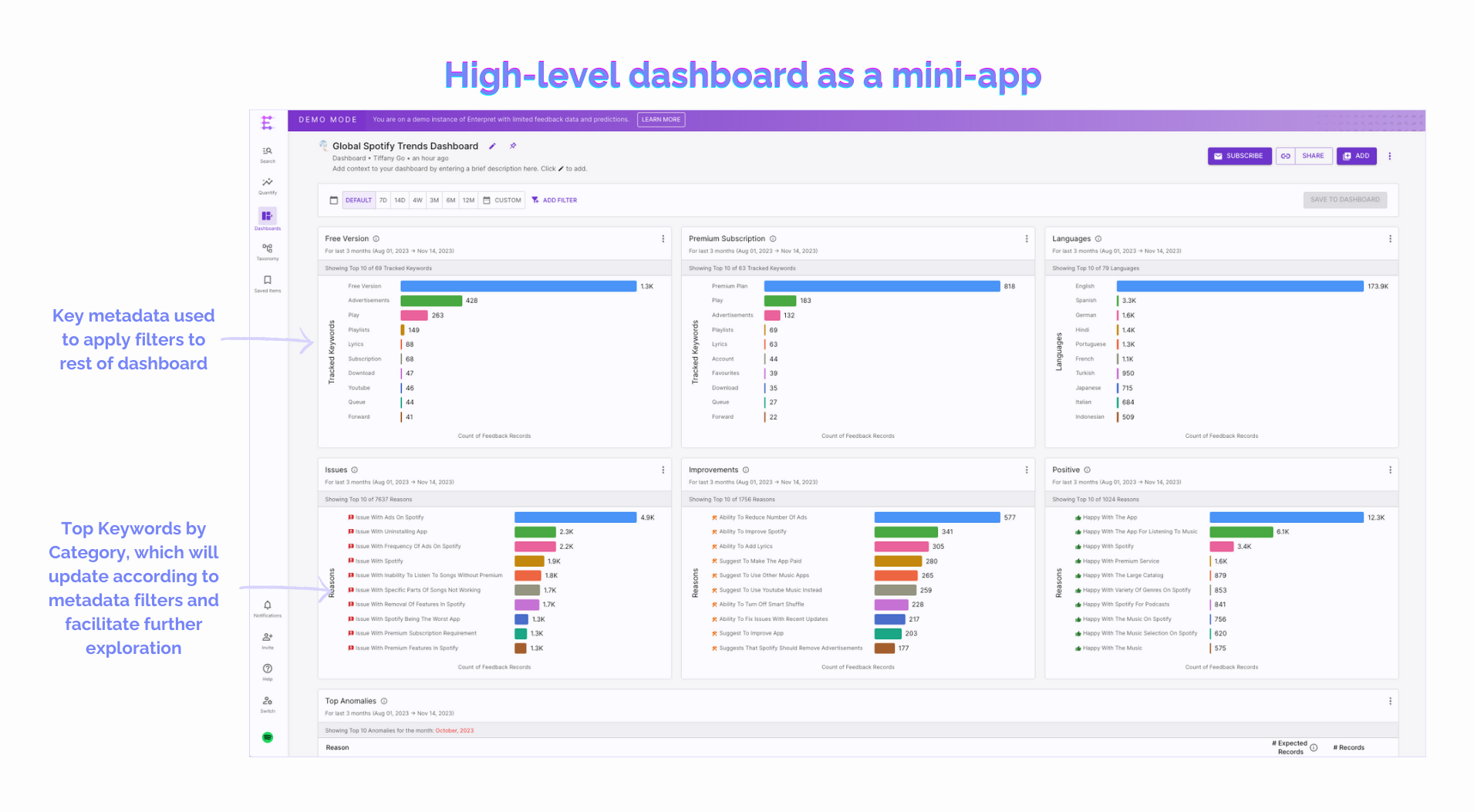Click Happy With Premium Service row
The image size is (1474, 812).
1151,561
